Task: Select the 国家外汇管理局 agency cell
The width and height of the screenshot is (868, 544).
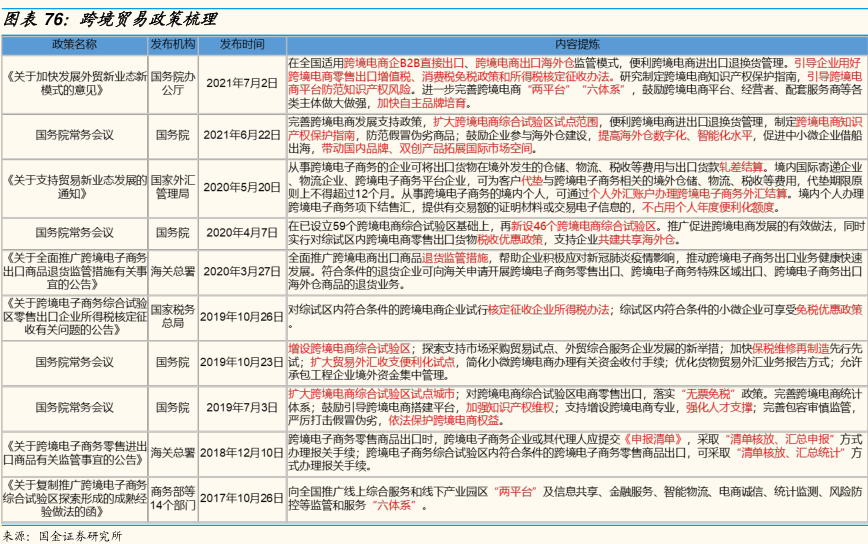Action: (173, 187)
